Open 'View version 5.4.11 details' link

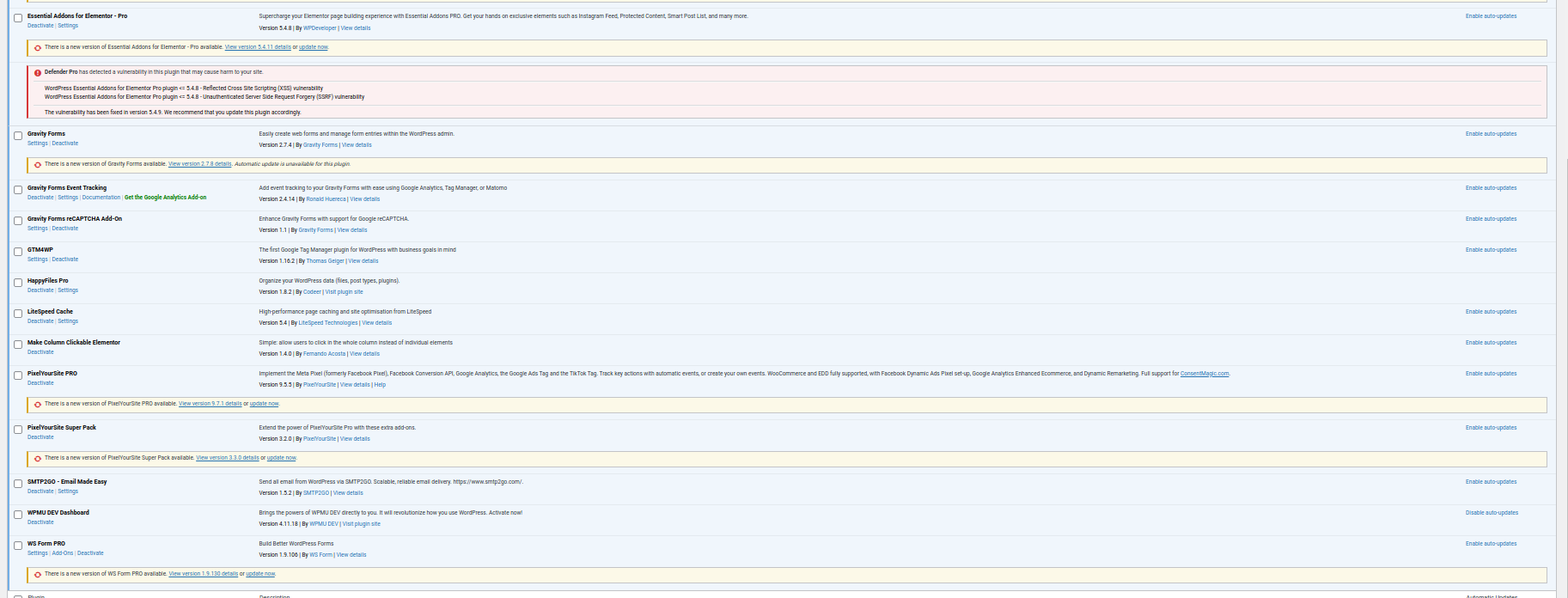point(258,47)
